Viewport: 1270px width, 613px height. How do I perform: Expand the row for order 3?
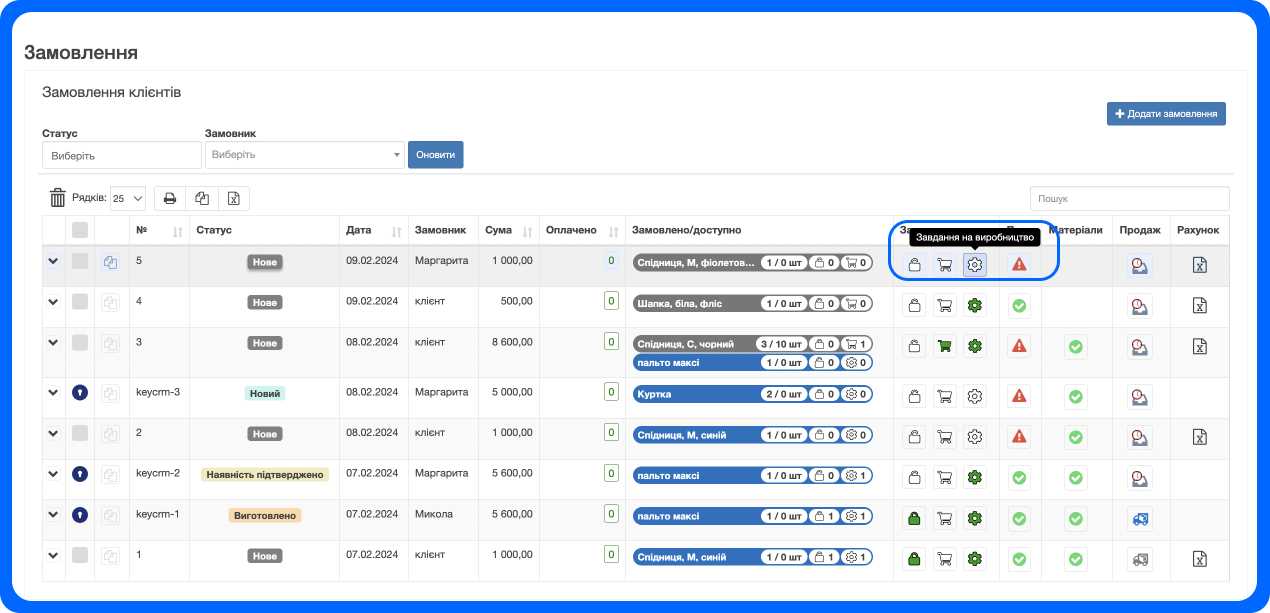[x=53, y=342]
